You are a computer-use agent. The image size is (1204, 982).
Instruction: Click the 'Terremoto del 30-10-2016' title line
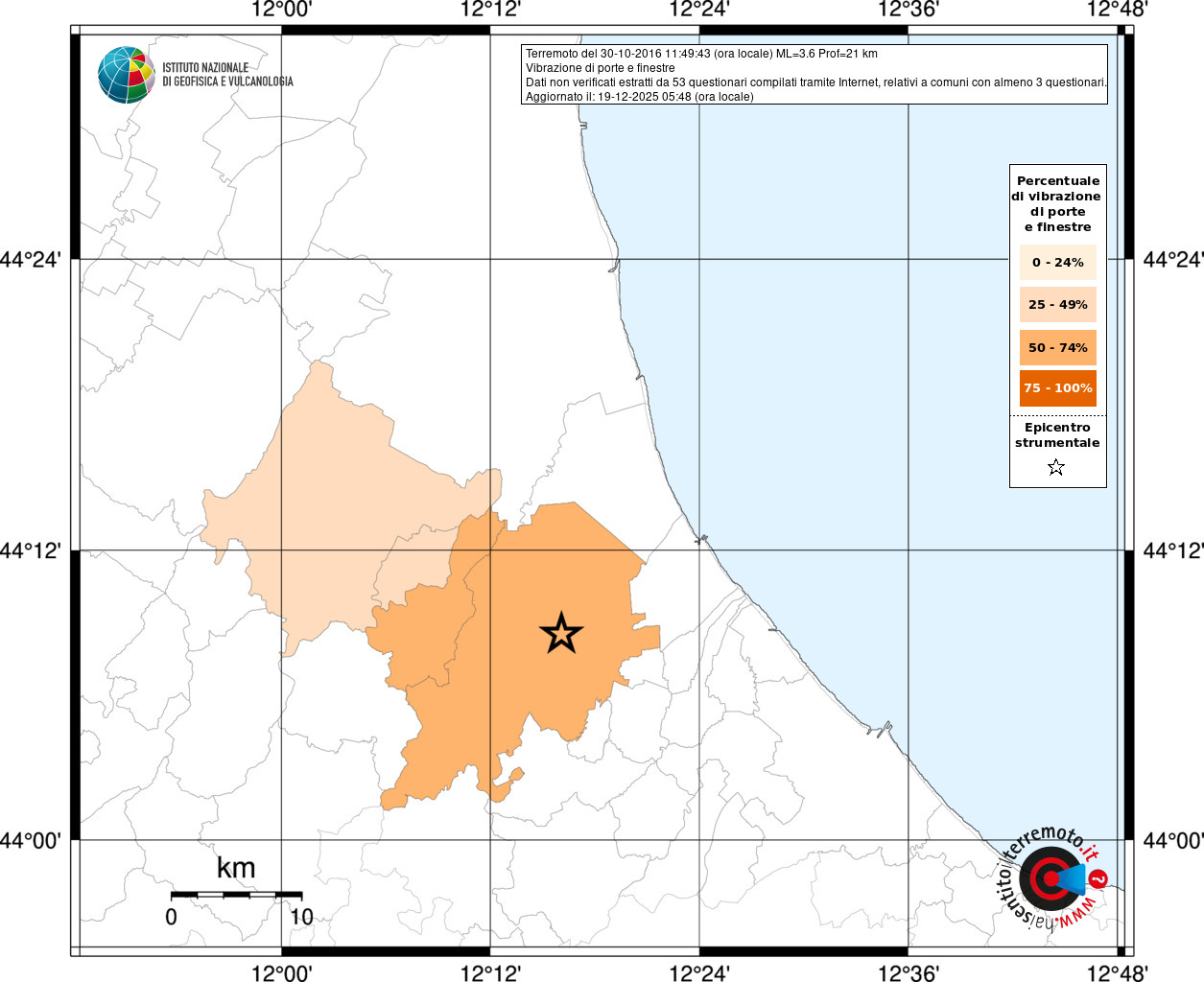pyautogui.click(x=701, y=54)
